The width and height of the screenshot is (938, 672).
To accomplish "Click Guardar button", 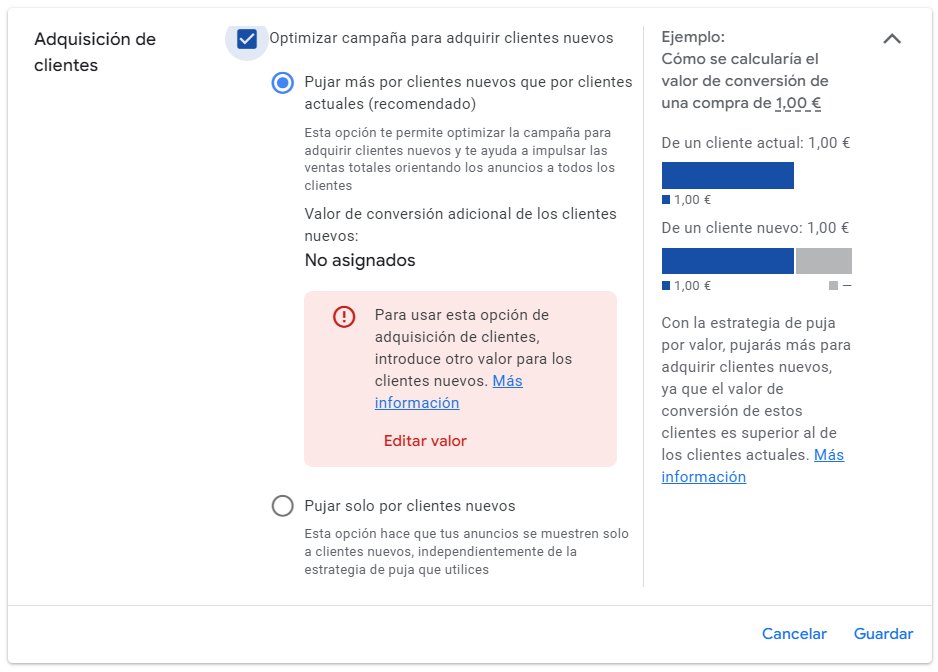I will [883, 634].
